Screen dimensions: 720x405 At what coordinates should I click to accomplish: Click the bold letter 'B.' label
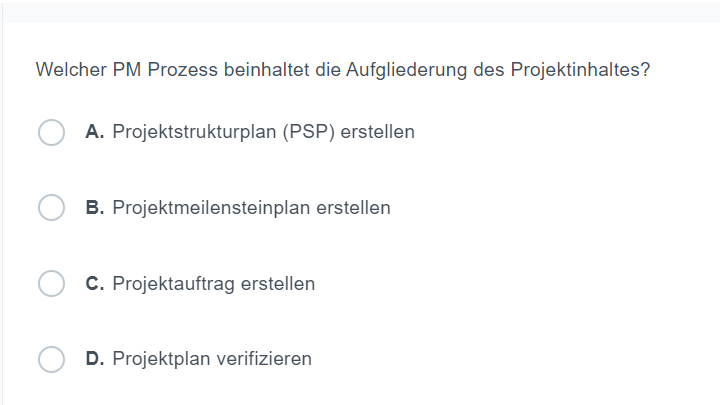[x=95, y=208]
